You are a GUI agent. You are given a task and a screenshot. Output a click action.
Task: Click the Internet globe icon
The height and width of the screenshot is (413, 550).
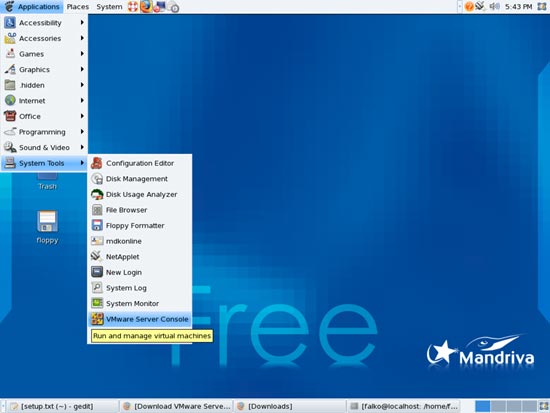pos(10,100)
